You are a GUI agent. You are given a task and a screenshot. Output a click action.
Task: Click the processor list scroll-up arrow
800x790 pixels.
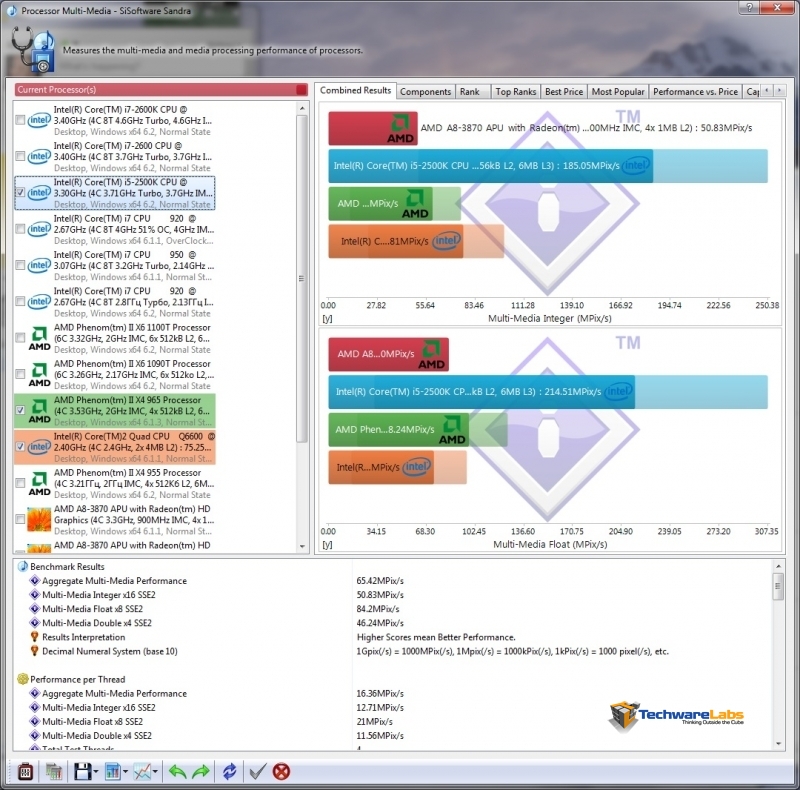(x=302, y=108)
